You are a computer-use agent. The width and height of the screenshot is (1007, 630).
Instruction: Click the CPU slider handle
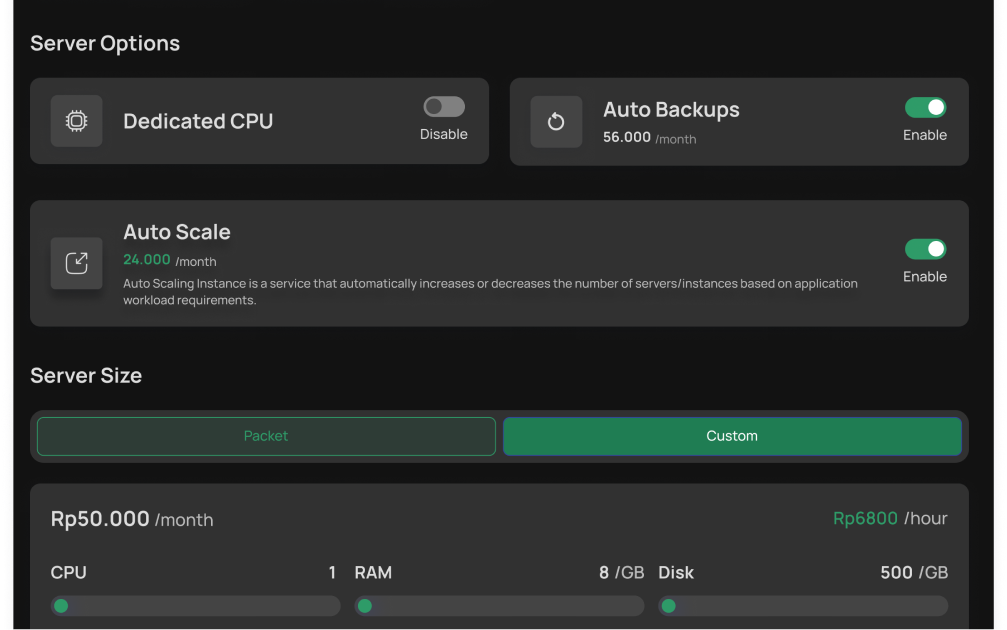(x=61, y=606)
